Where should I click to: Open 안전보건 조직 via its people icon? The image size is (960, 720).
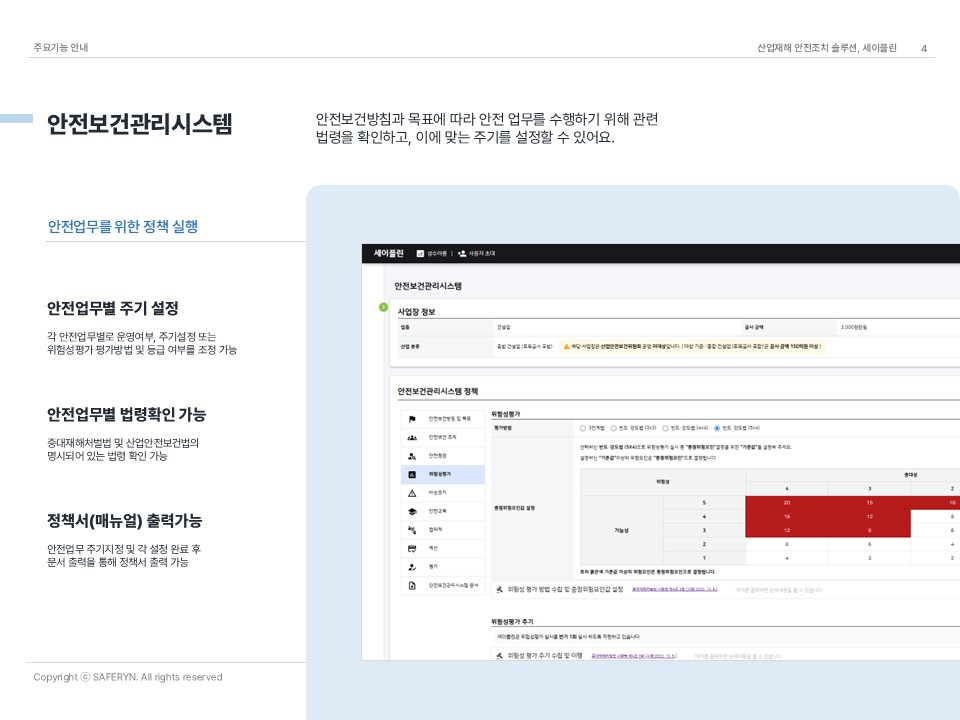pos(412,438)
